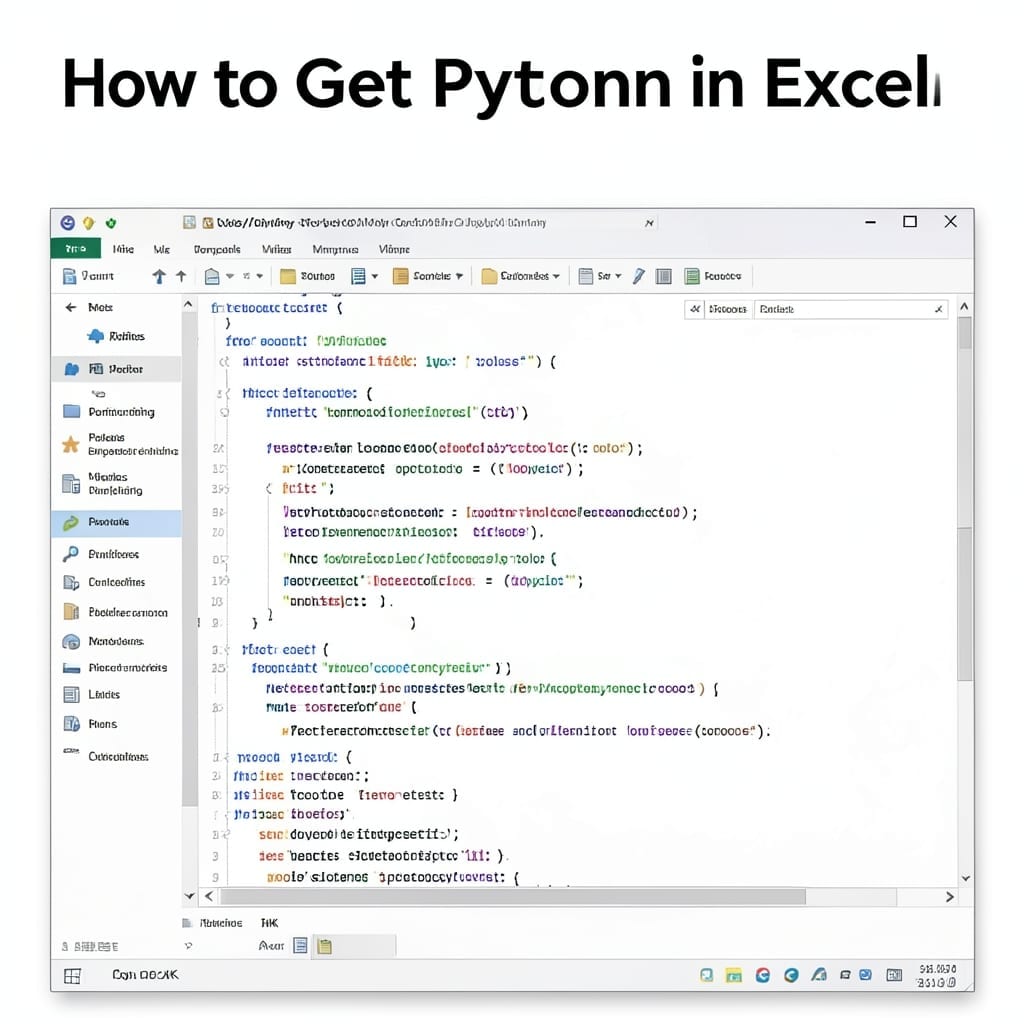This screenshot has width=1024, height=1024.
Task: Select the highlighted Pscotote sidebar item
Action: click(x=116, y=522)
